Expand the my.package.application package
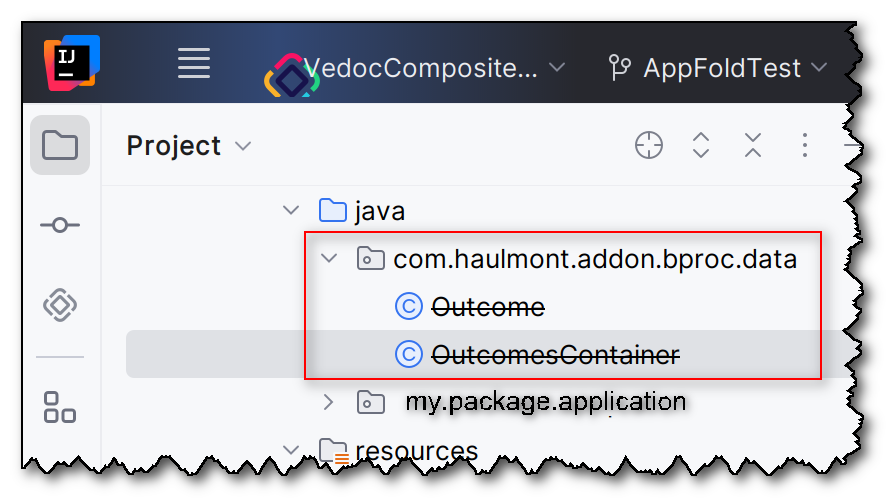Image resolution: width=891 pixels, height=503 pixels. pyautogui.click(x=328, y=402)
